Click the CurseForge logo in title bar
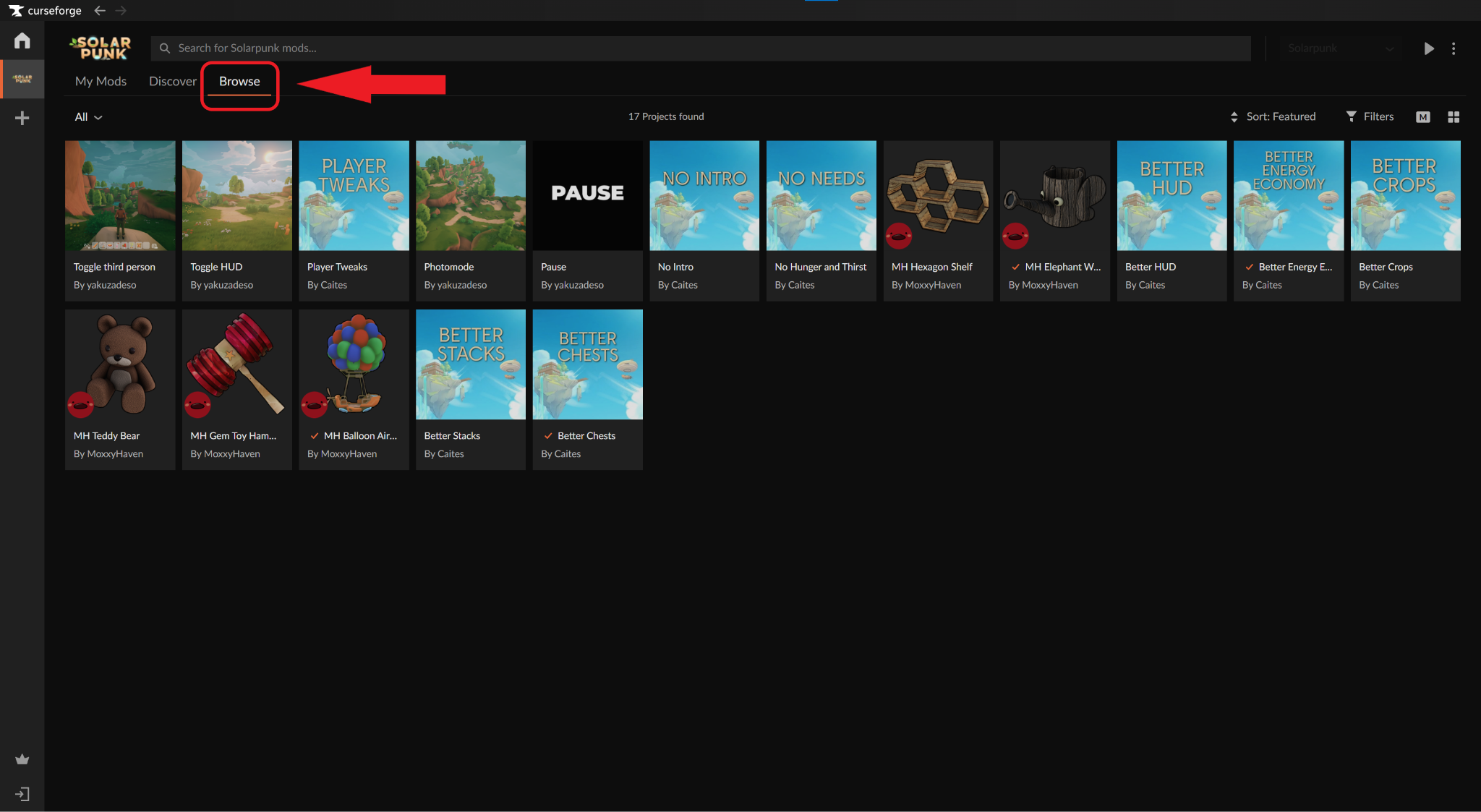The height and width of the screenshot is (812, 1481). click(x=45, y=11)
